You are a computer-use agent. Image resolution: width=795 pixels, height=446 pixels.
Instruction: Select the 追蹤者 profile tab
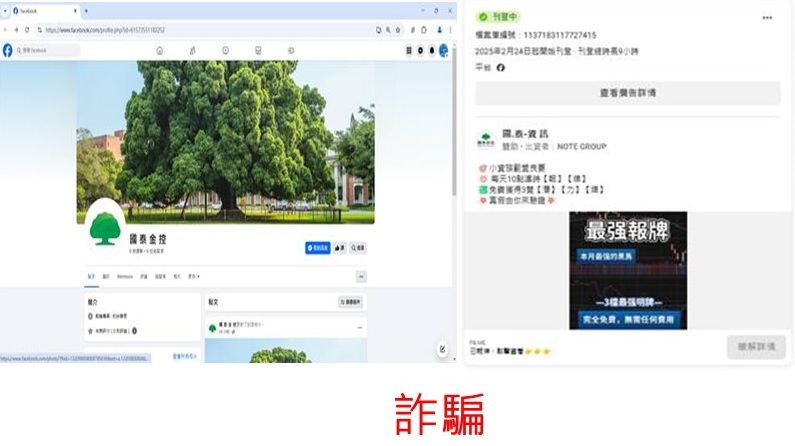coord(160,277)
